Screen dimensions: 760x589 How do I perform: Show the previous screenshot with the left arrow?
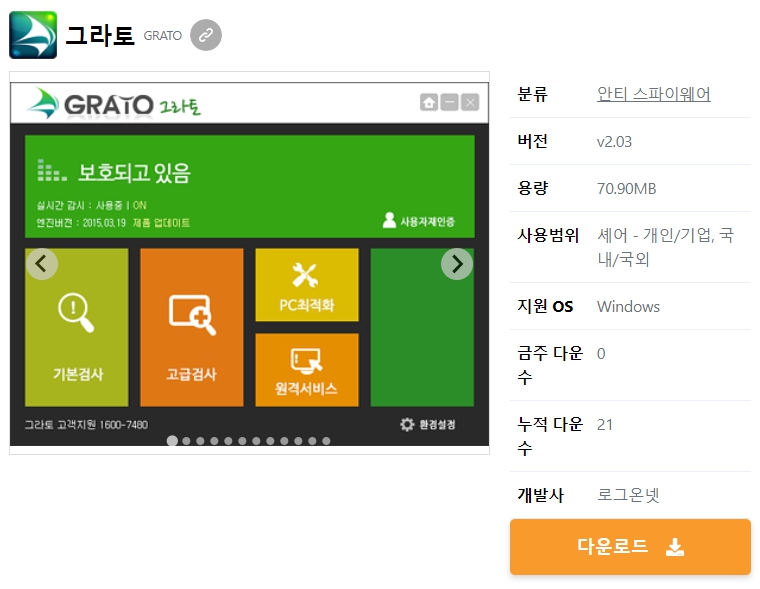42,264
